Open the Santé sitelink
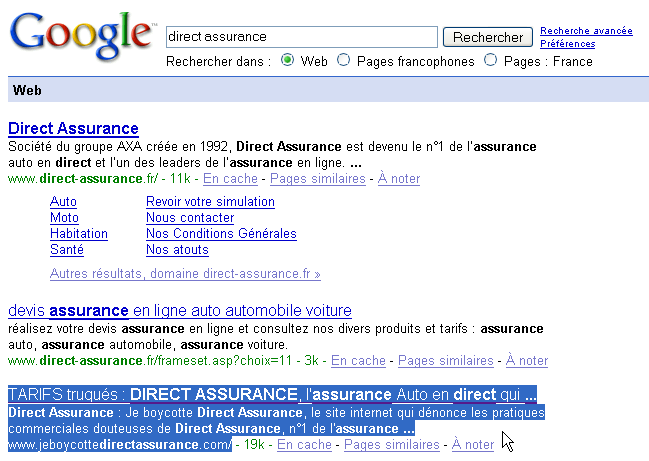The width and height of the screenshot is (649, 461). click(x=67, y=250)
